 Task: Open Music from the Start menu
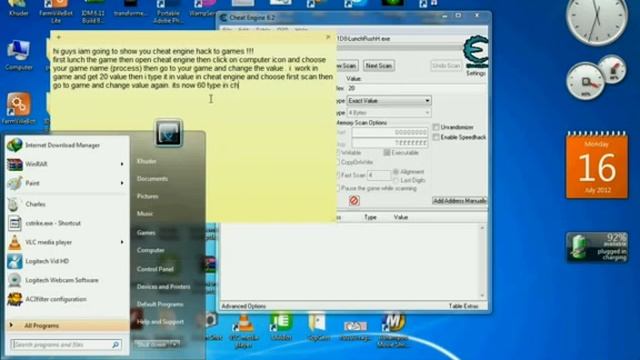pos(145,213)
